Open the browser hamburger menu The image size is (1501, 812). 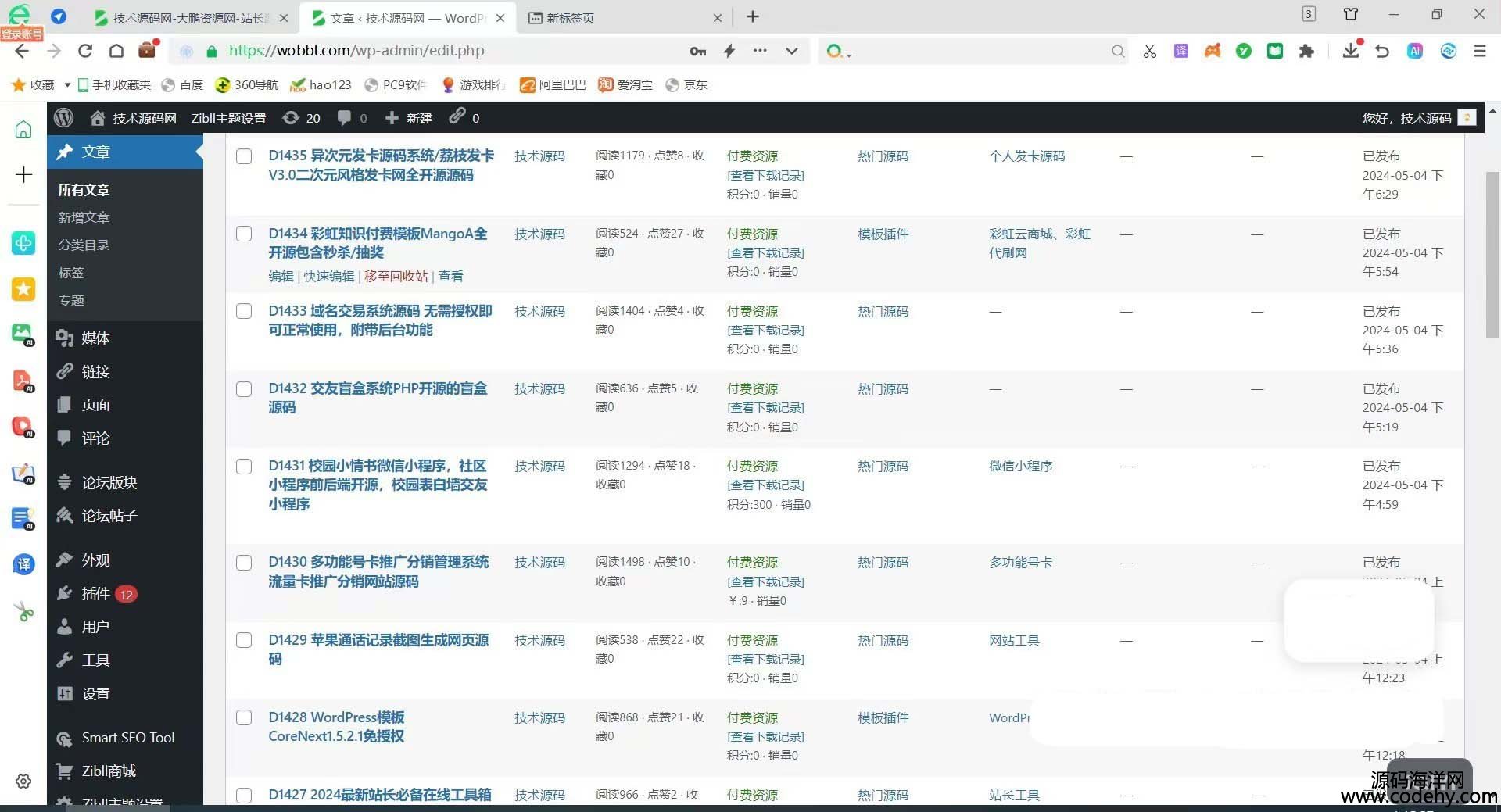(x=1479, y=51)
